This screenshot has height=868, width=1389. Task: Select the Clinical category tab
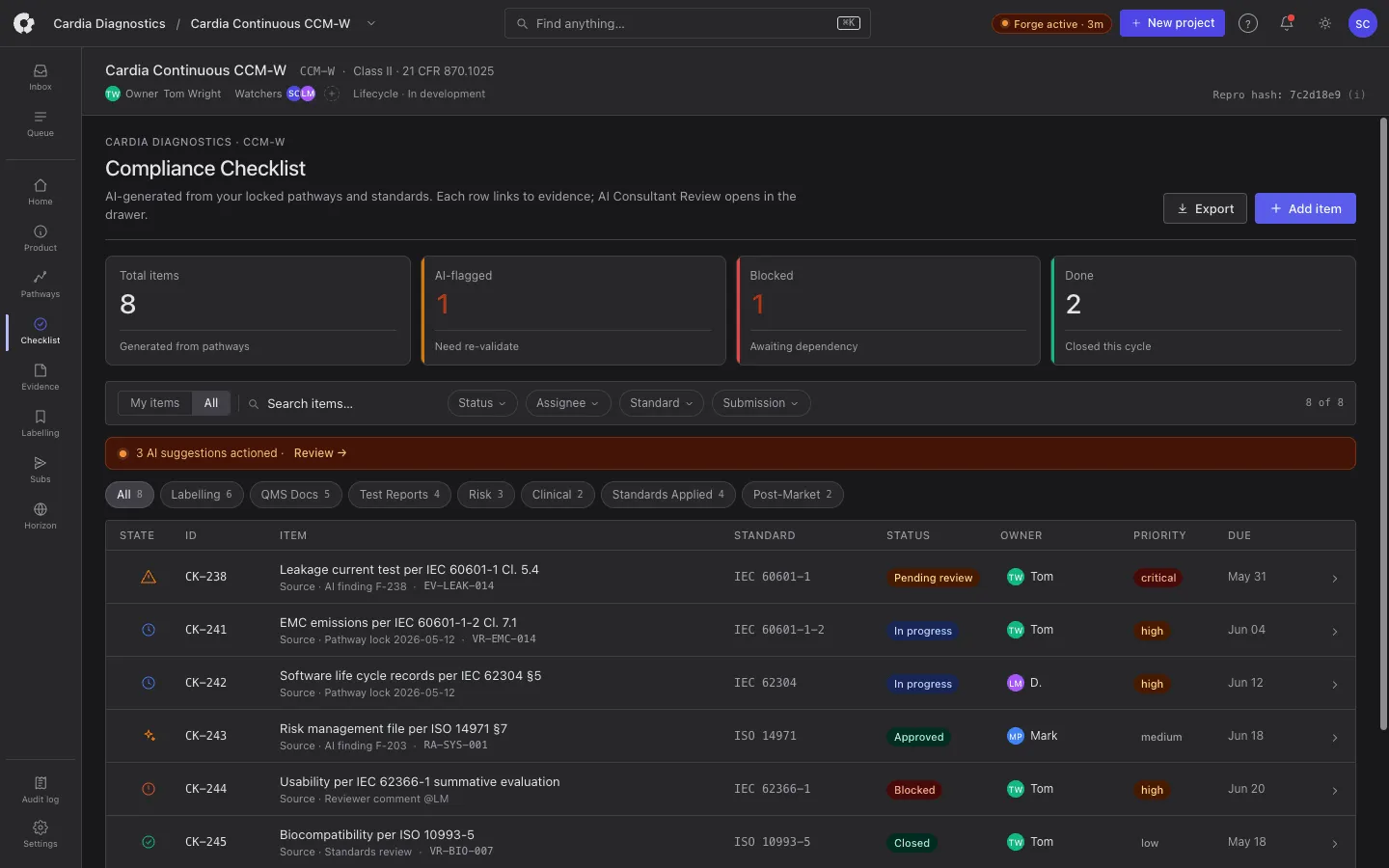[x=558, y=495]
